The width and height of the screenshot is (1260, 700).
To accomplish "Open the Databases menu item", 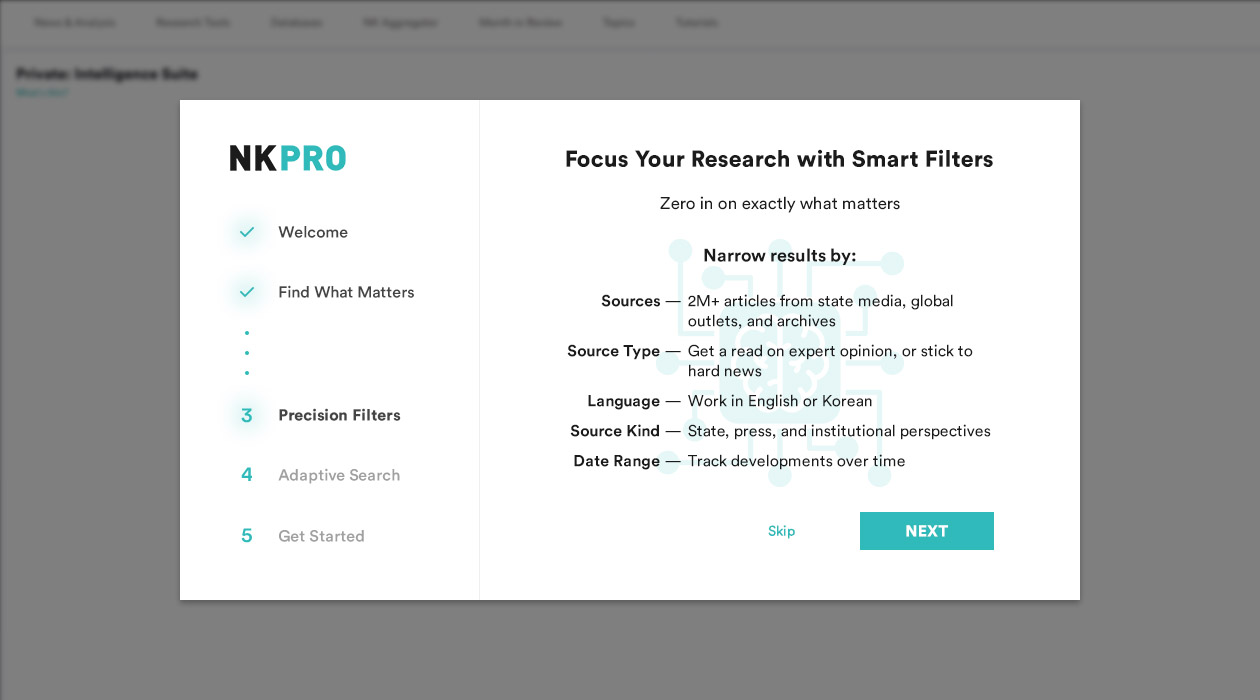I will pos(296,22).
